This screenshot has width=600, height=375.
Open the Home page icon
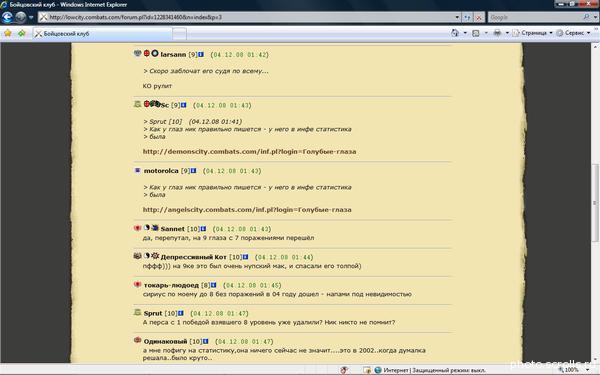(455, 33)
